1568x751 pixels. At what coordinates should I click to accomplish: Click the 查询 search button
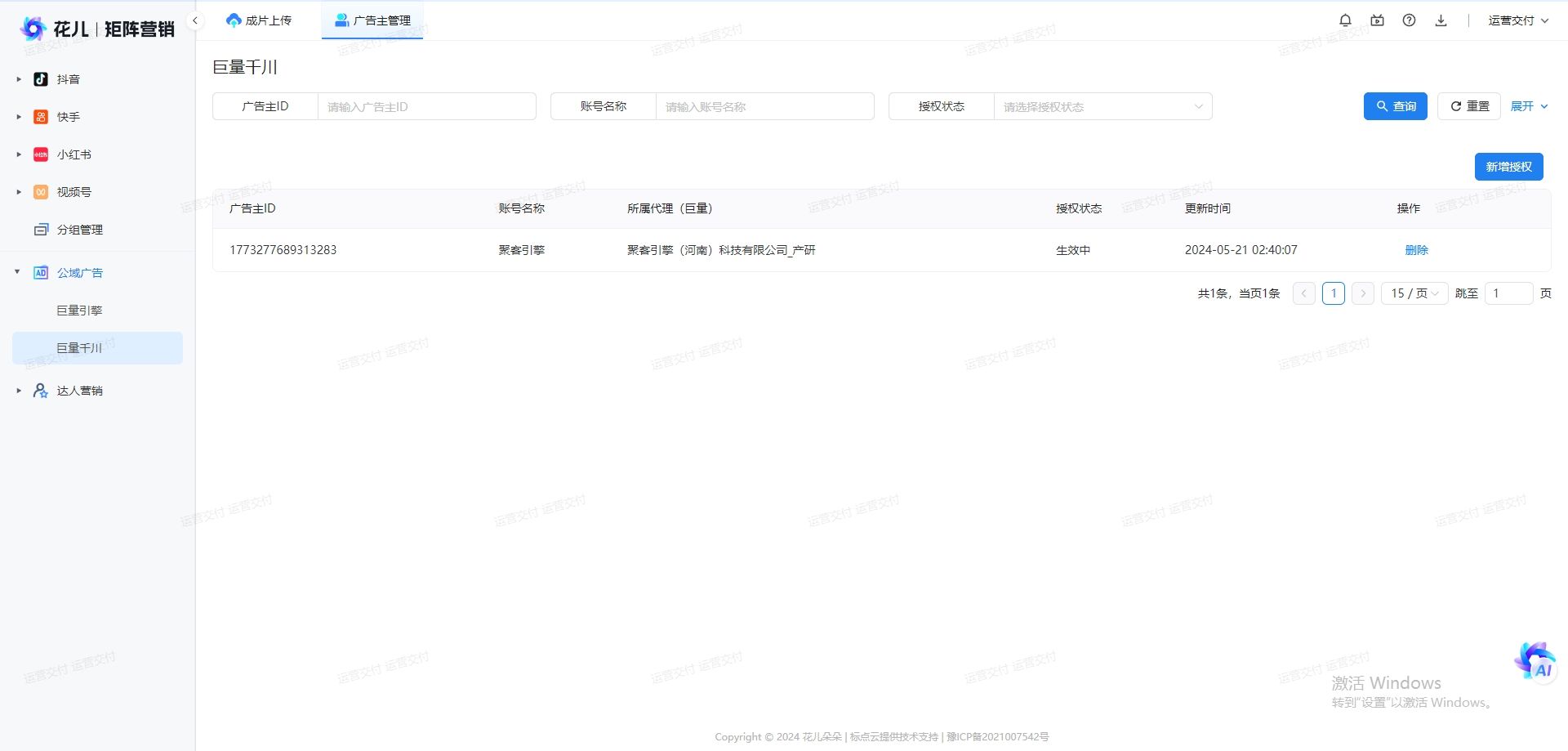[x=1396, y=106]
